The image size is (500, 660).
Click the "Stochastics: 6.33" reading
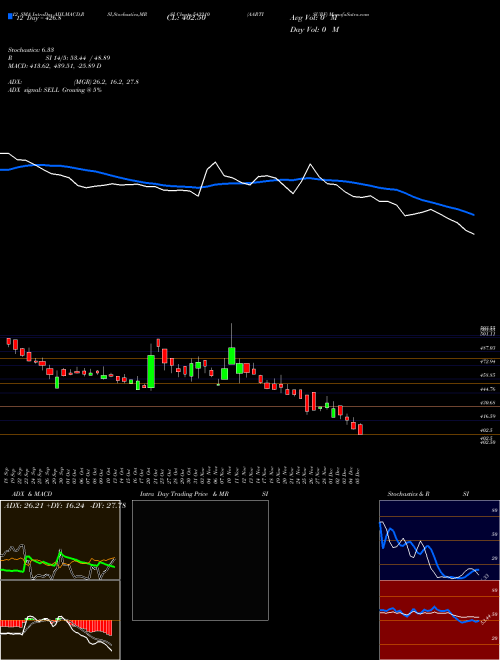pyautogui.click(x=33, y=50)
